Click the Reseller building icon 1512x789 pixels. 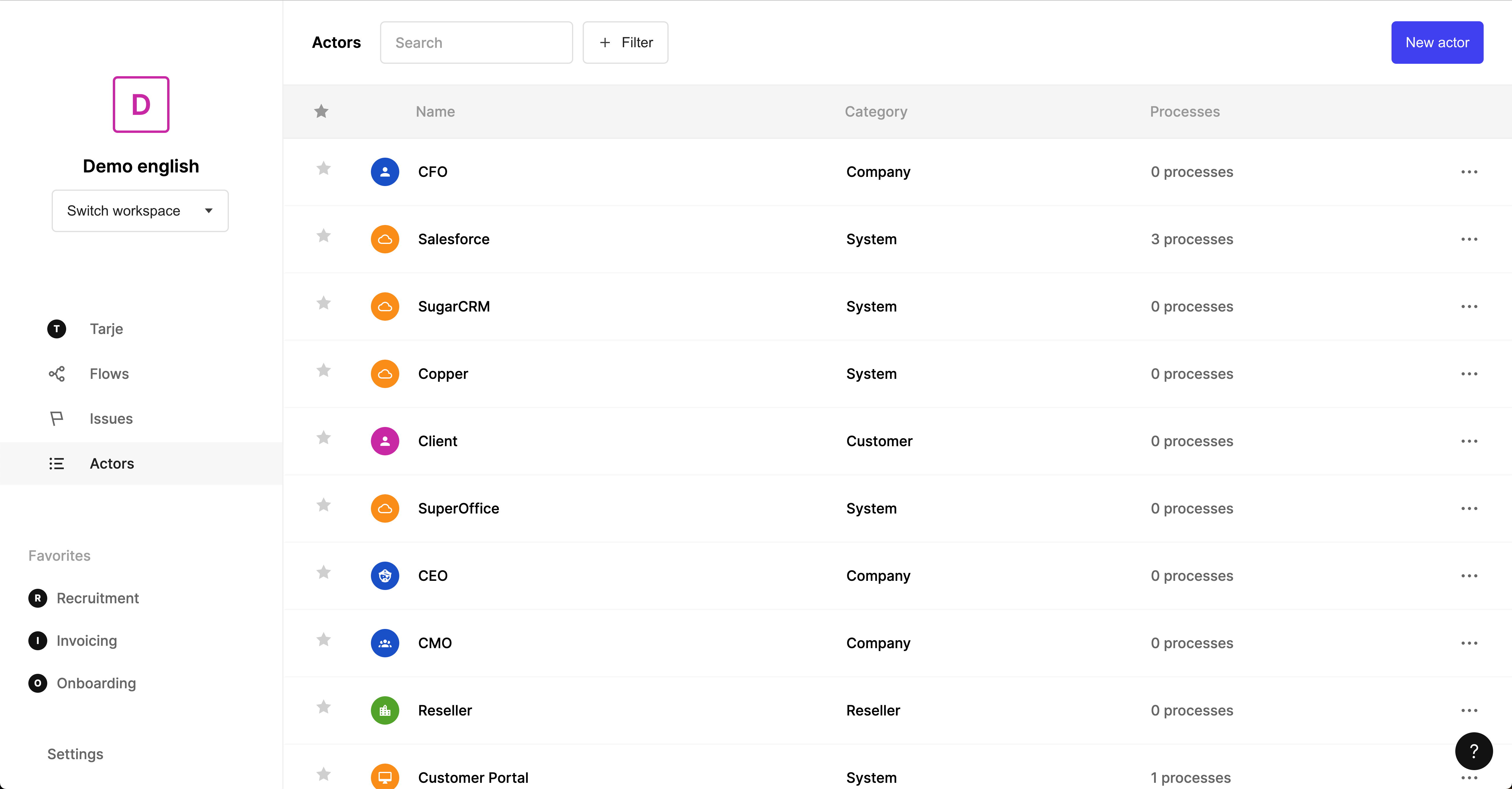pyautogui.click(x=385, y=710)
